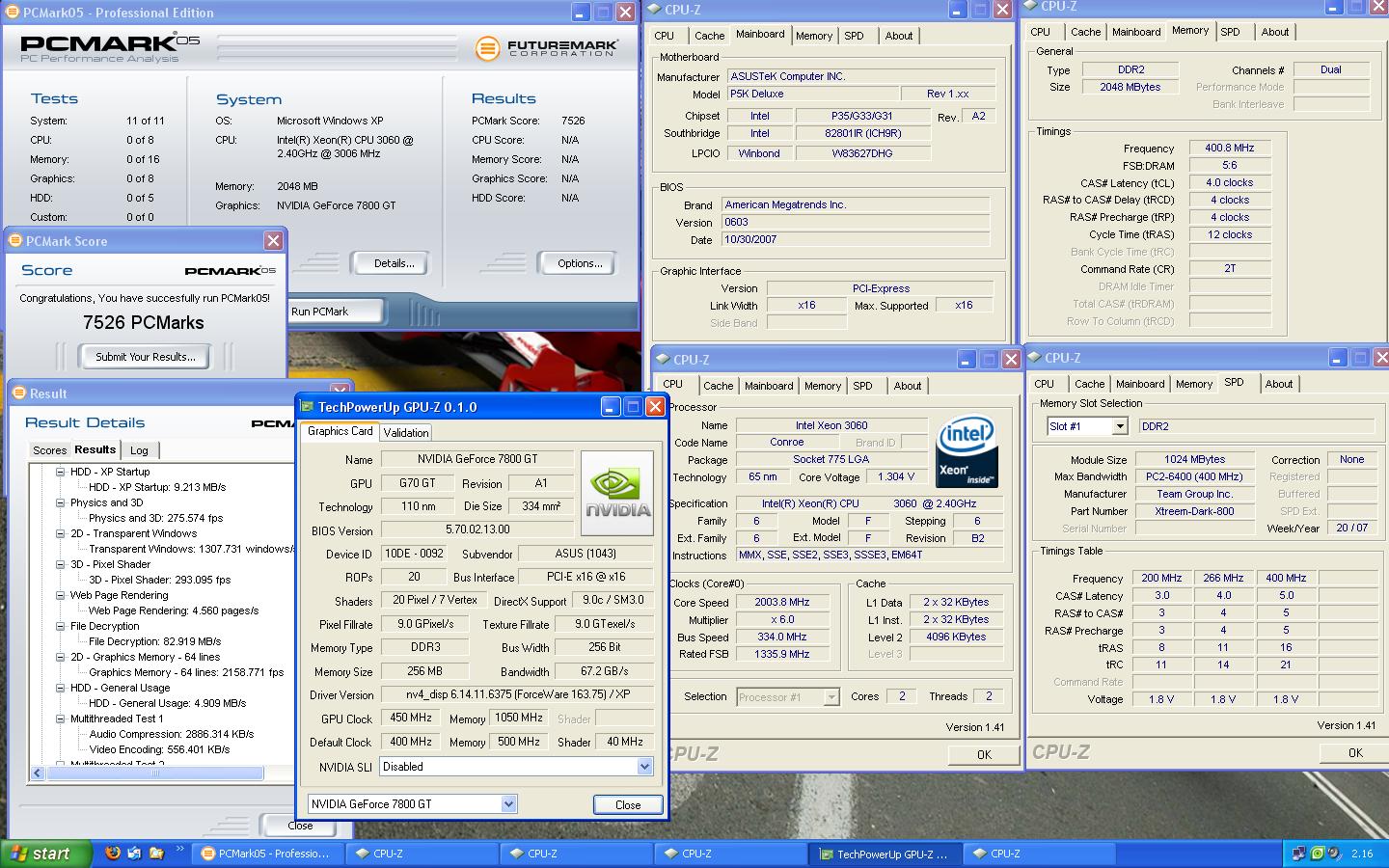The image size is (1389, 868).
Task: Click OK in CPU-Z SPD window
Action: (x=1355, y=753)
